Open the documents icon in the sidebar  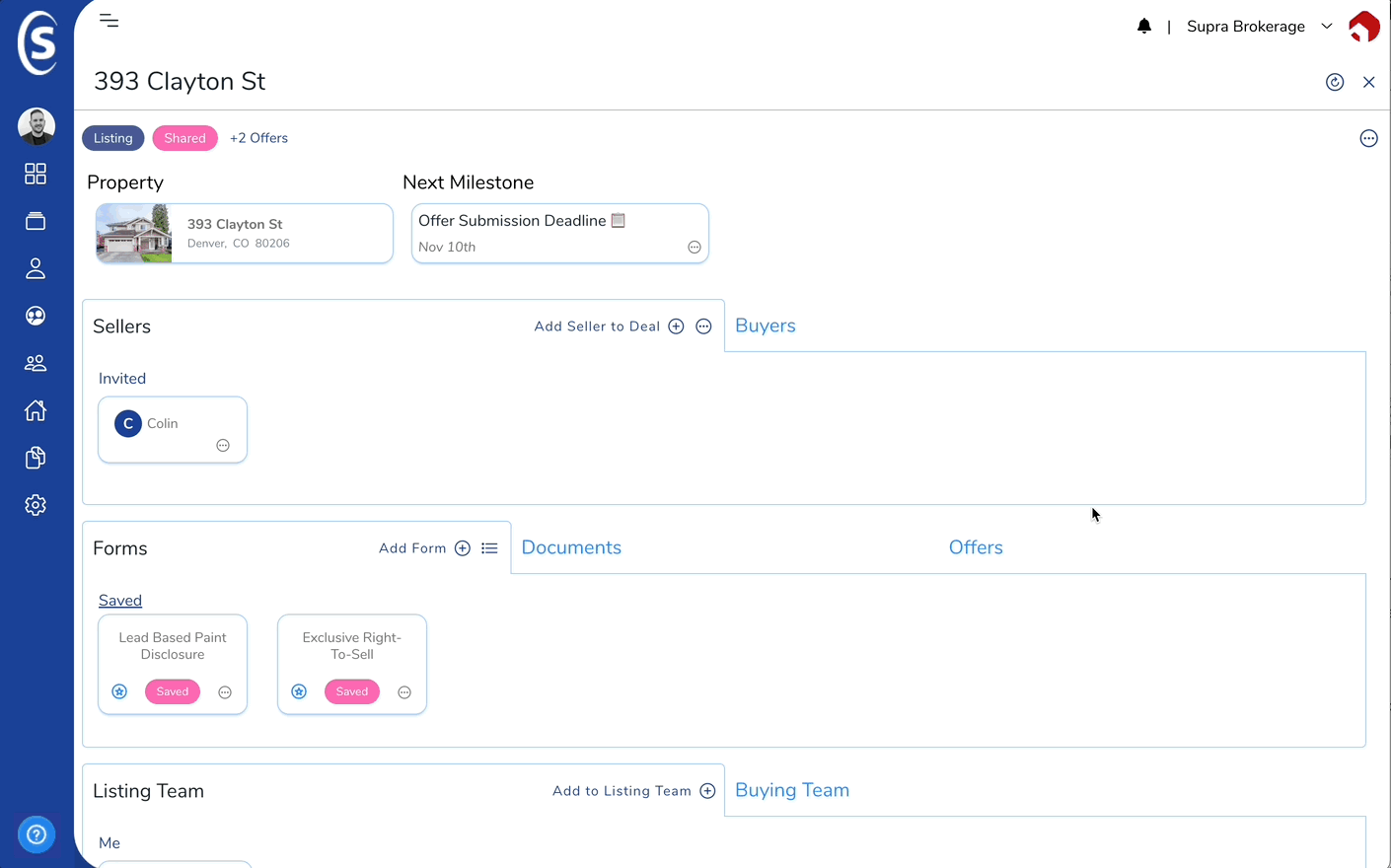(x=36, y=458)
